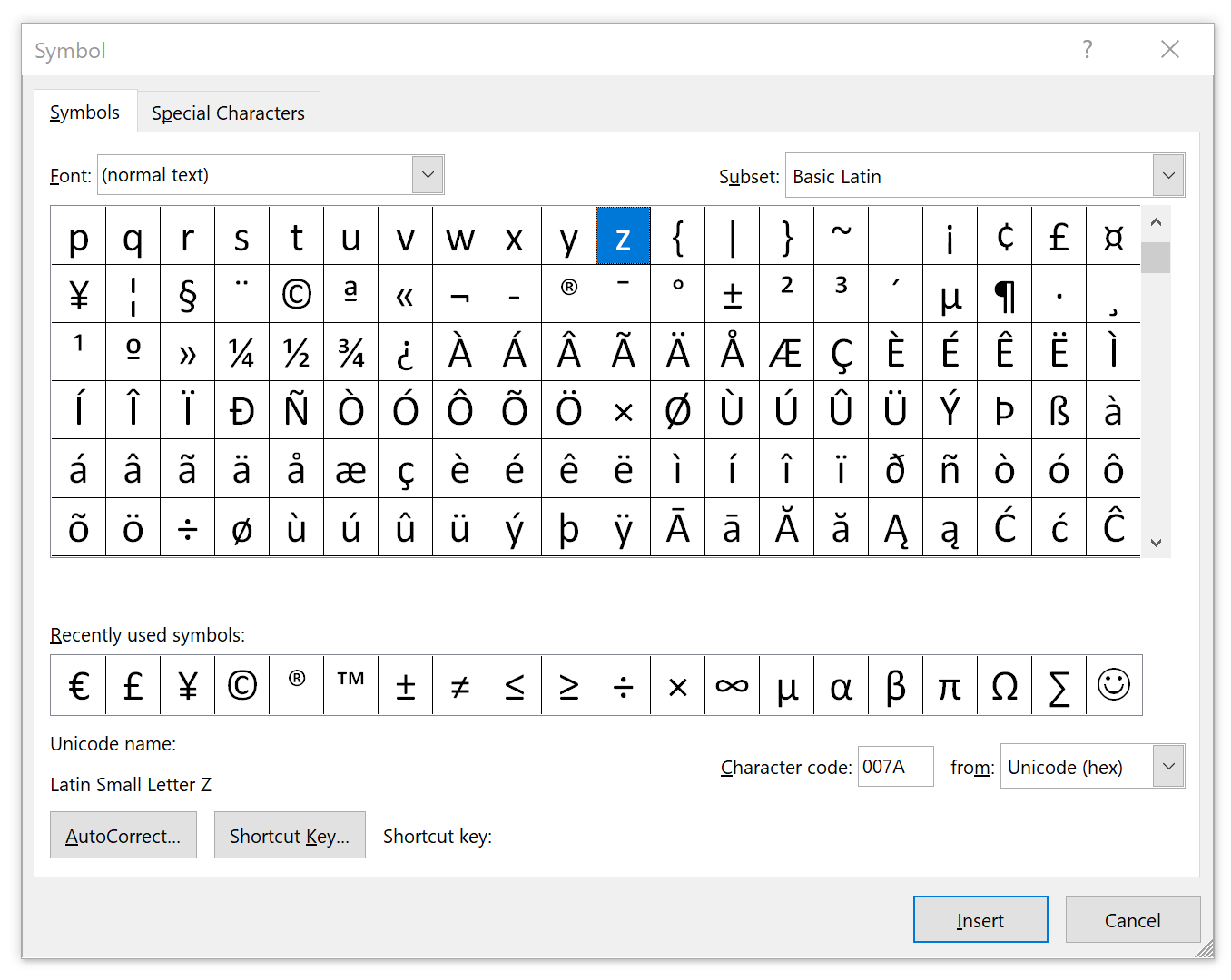This screenshot has width=1231, height=980.
Task: Select the section sign § character
Action: coord(187,294)
